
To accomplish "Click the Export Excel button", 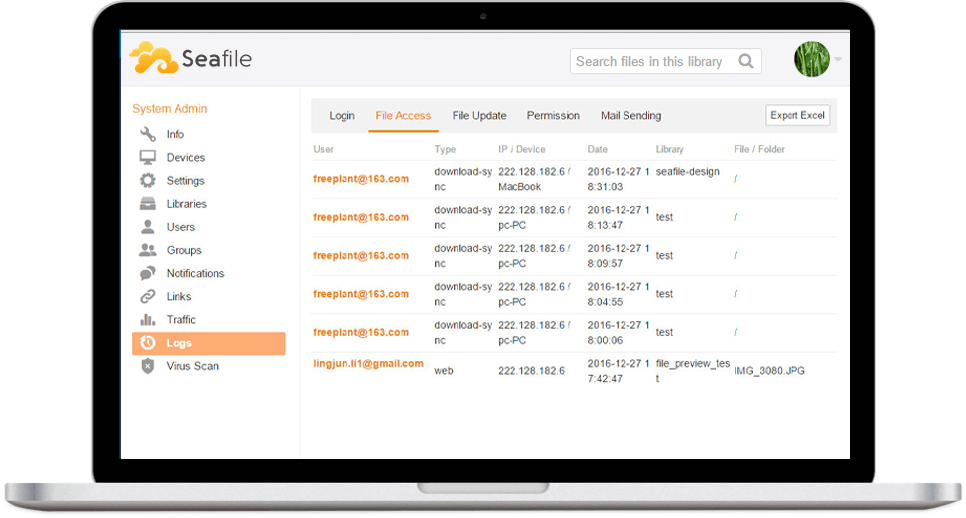I will [797, 115].
